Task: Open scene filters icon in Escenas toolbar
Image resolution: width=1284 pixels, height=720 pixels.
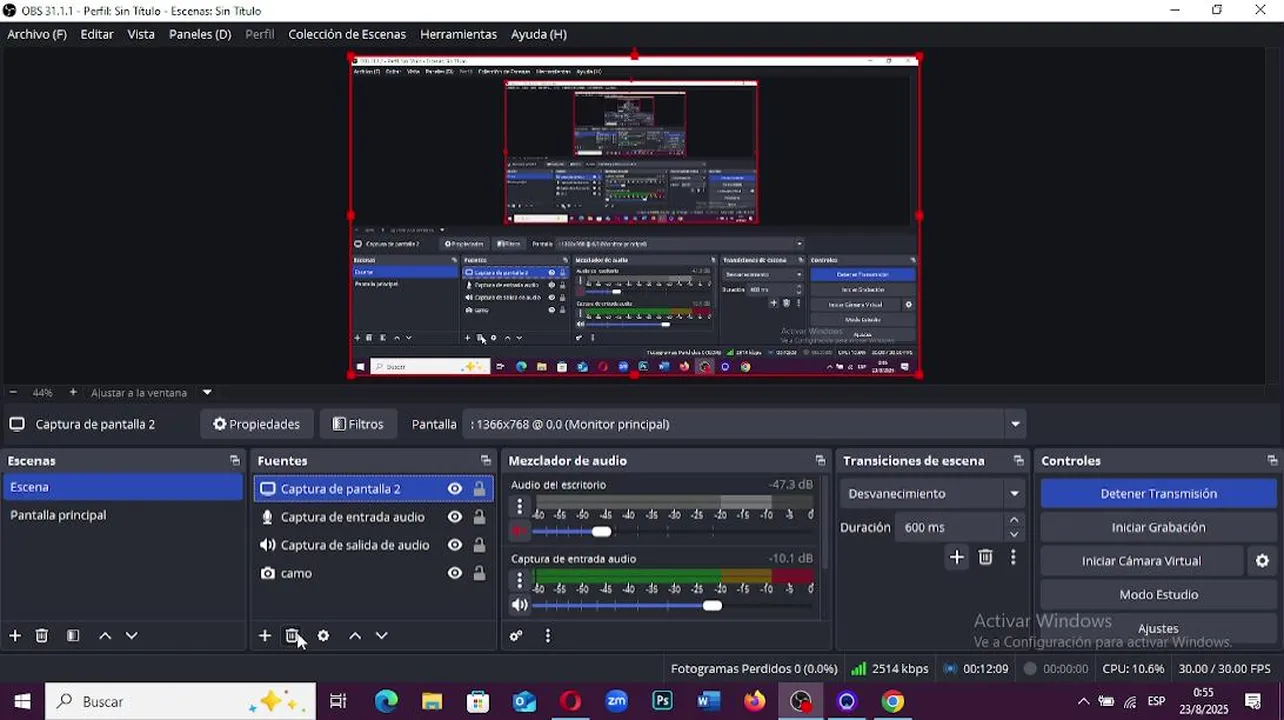Action: coord(73,636)
